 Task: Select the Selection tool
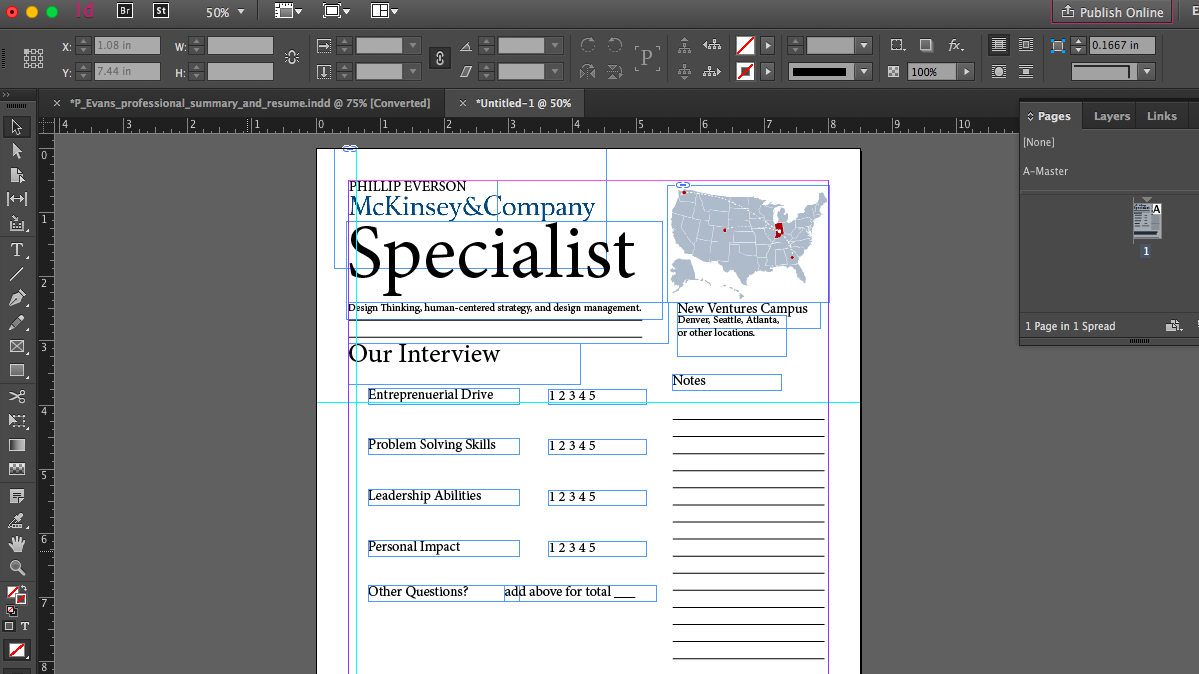coord(16,127)
